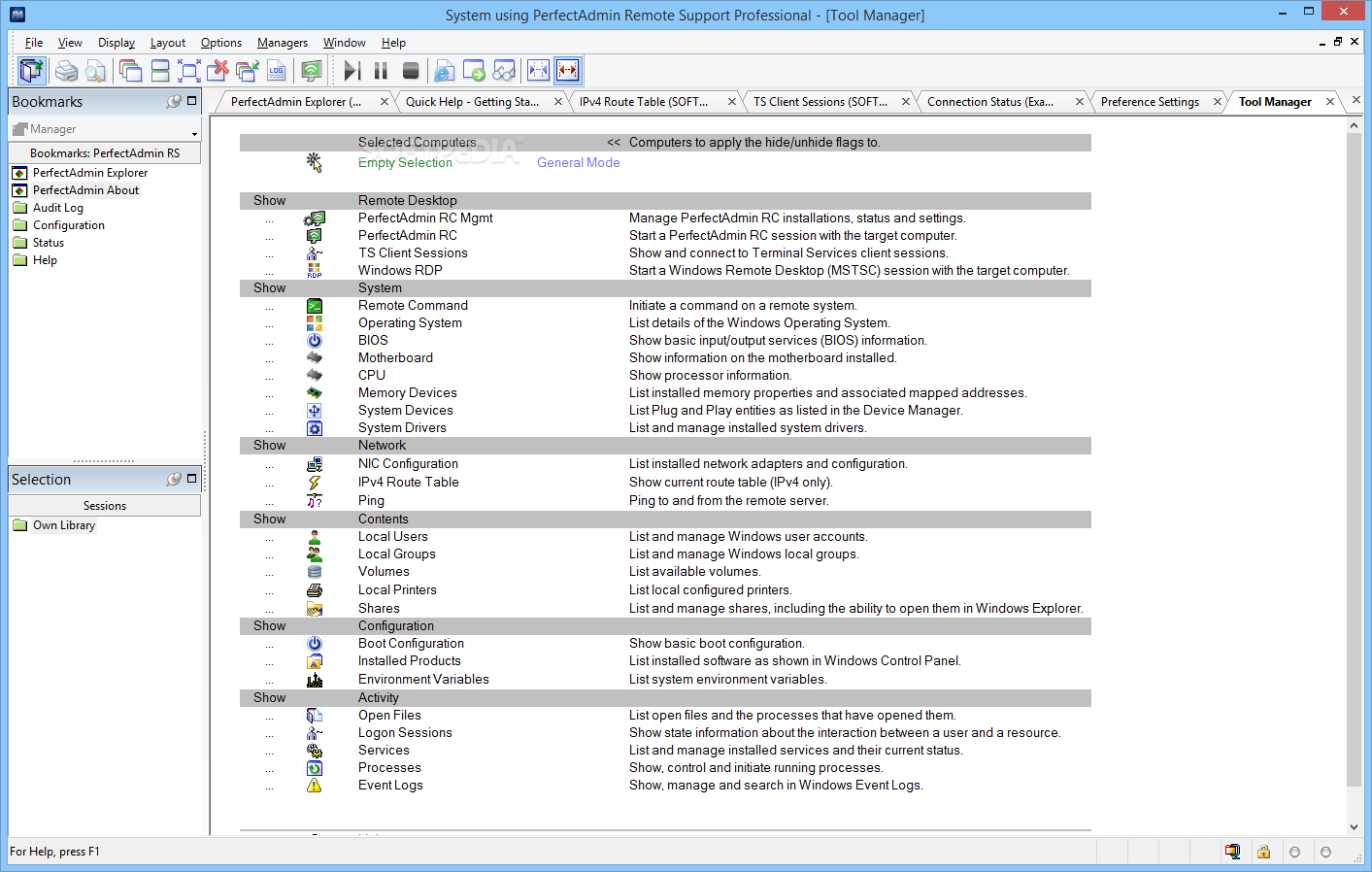Click the vertical scrollbar down arrow
The height and width of the screenshot is (872, 1372).
click(x=1355, y=827)
